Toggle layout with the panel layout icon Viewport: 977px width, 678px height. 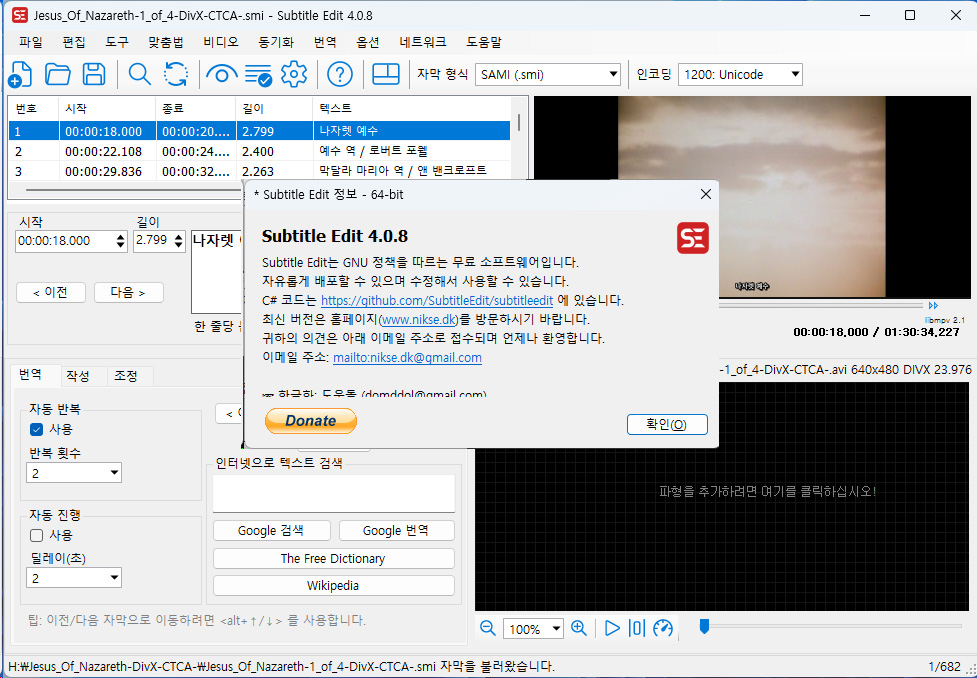386,75
